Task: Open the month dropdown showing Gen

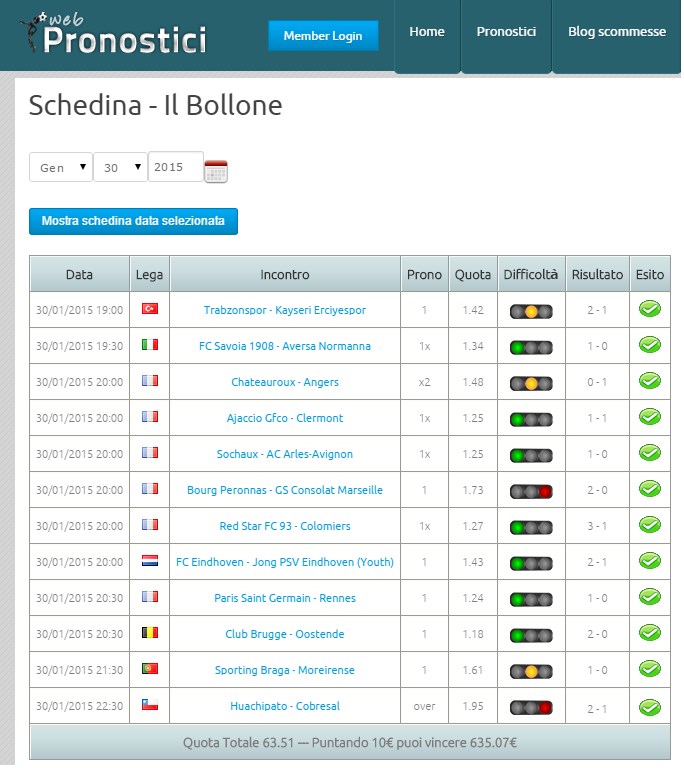Action: (61, 168)
